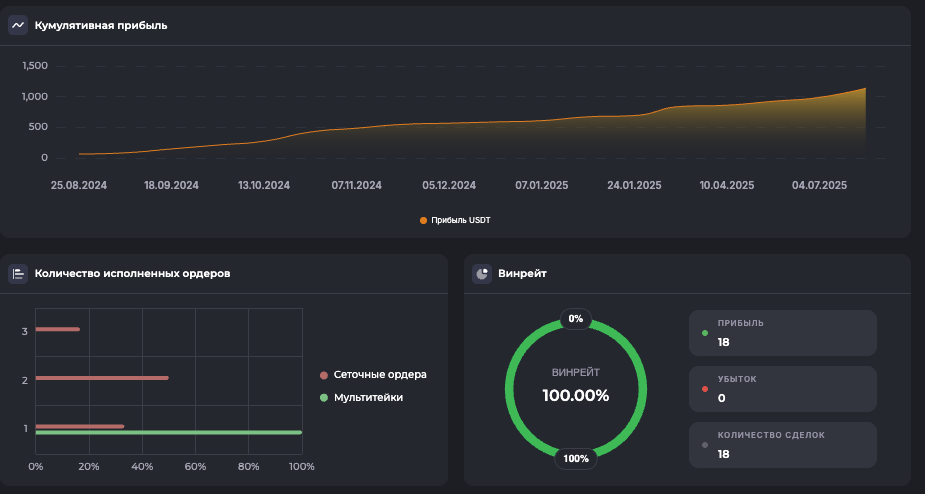Click the red Сеточные ордера bar at level 3

57,329
